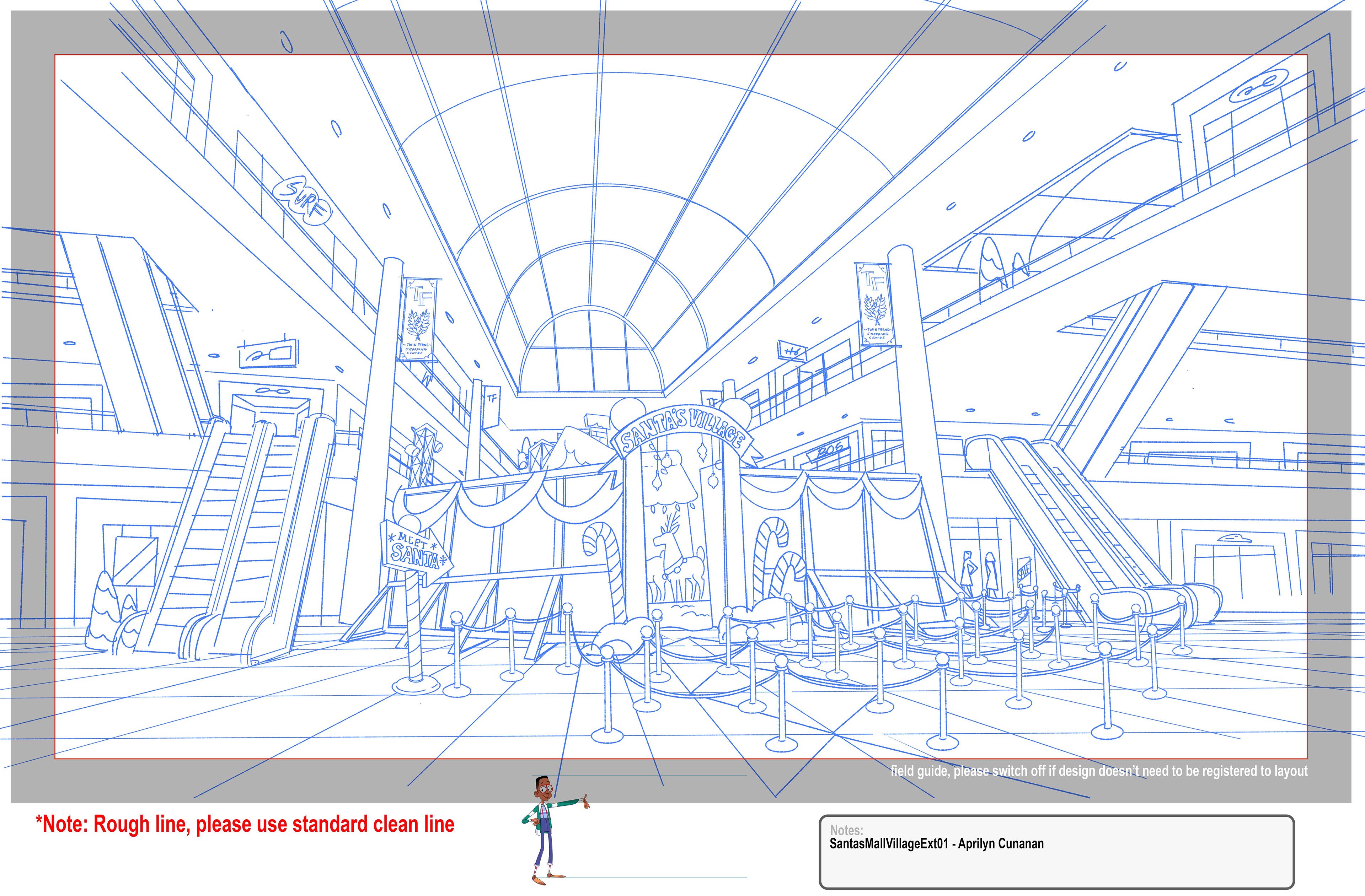
Task: Click the red rough line note text
Action: [245, 824]
